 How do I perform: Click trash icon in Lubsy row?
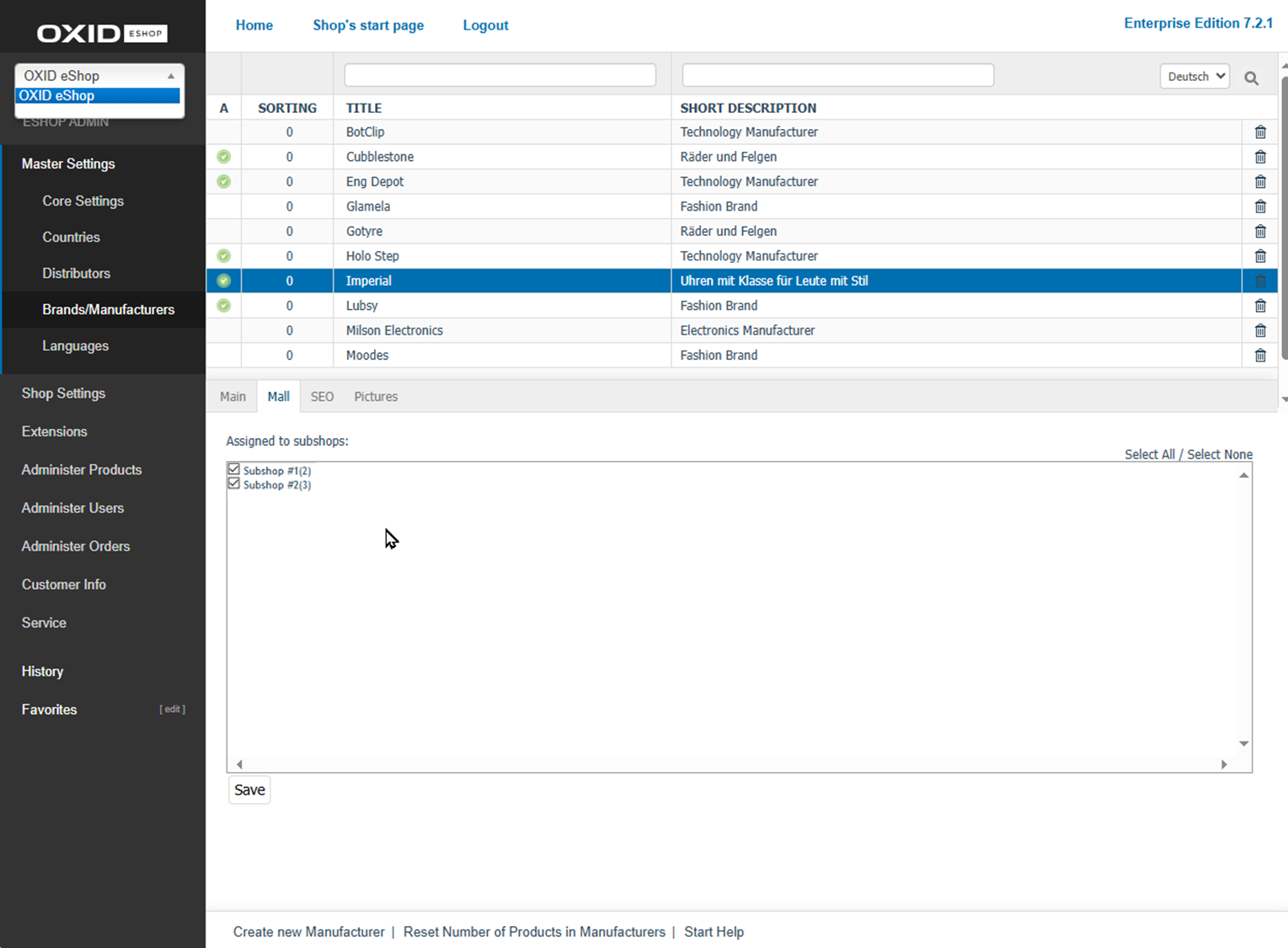tap(1260, 306)
